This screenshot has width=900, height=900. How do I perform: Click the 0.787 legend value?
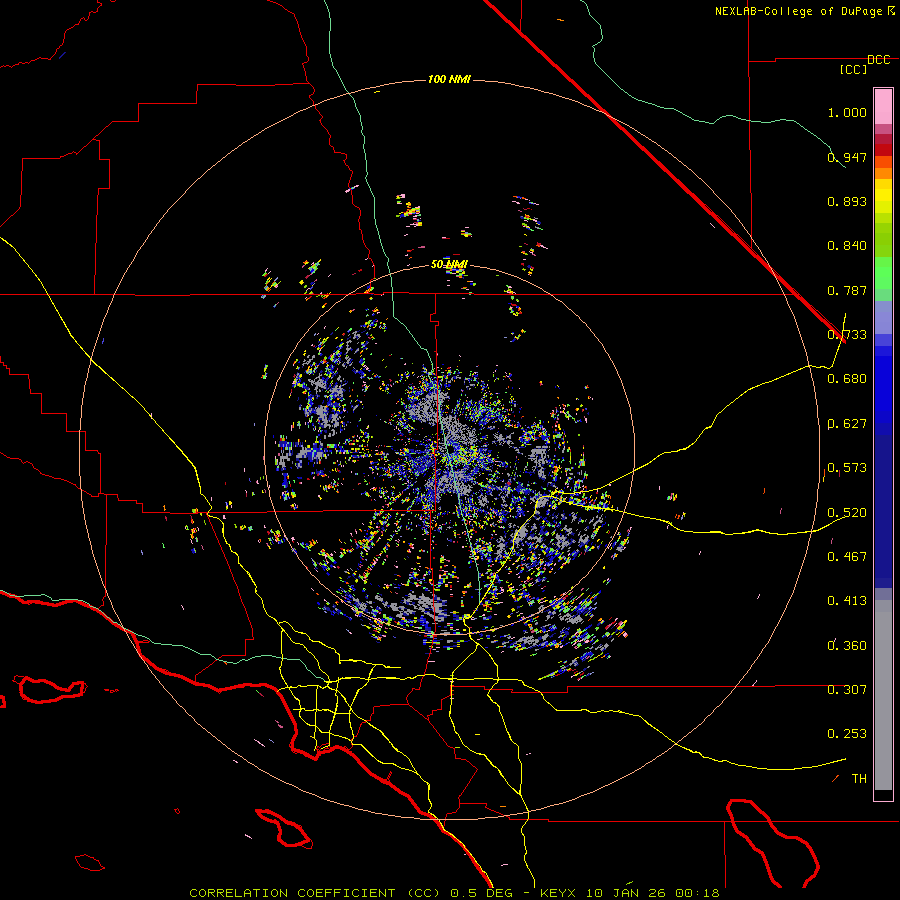click(x=847, y=290)
